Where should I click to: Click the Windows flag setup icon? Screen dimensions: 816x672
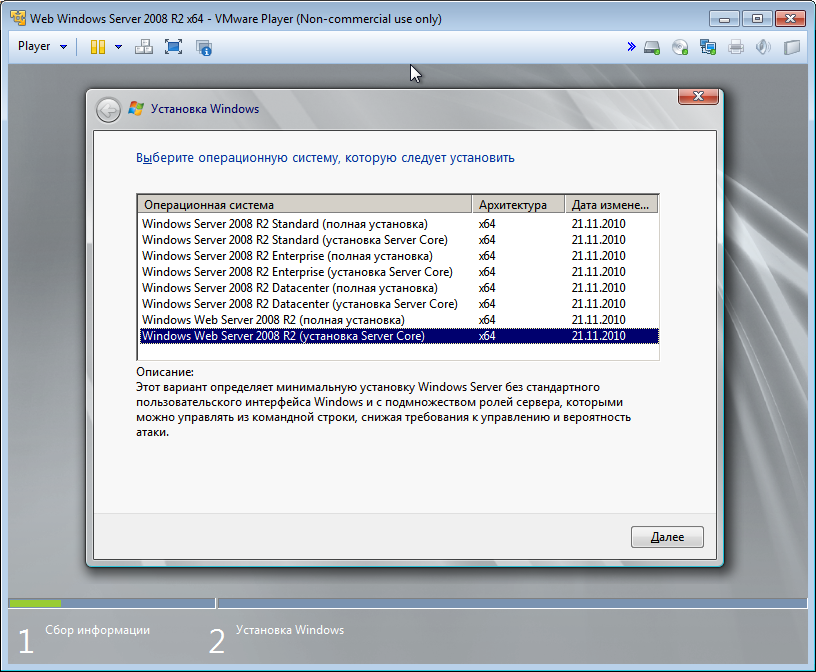[136, 109]
